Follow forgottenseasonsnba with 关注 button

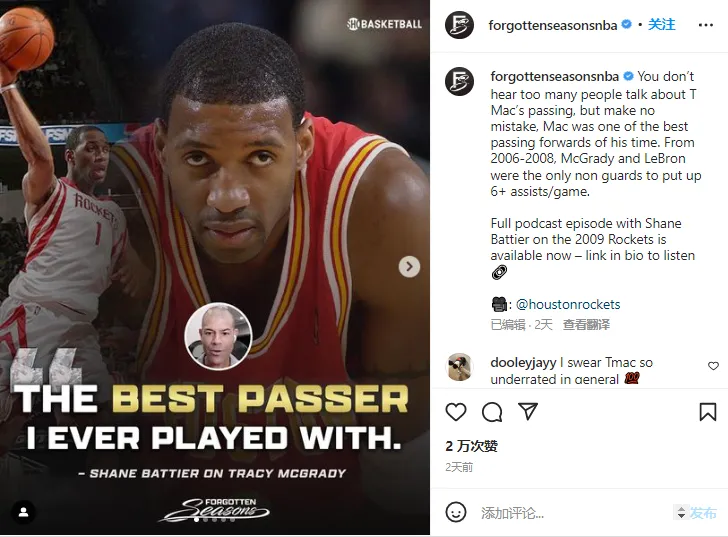coord(662,25)
